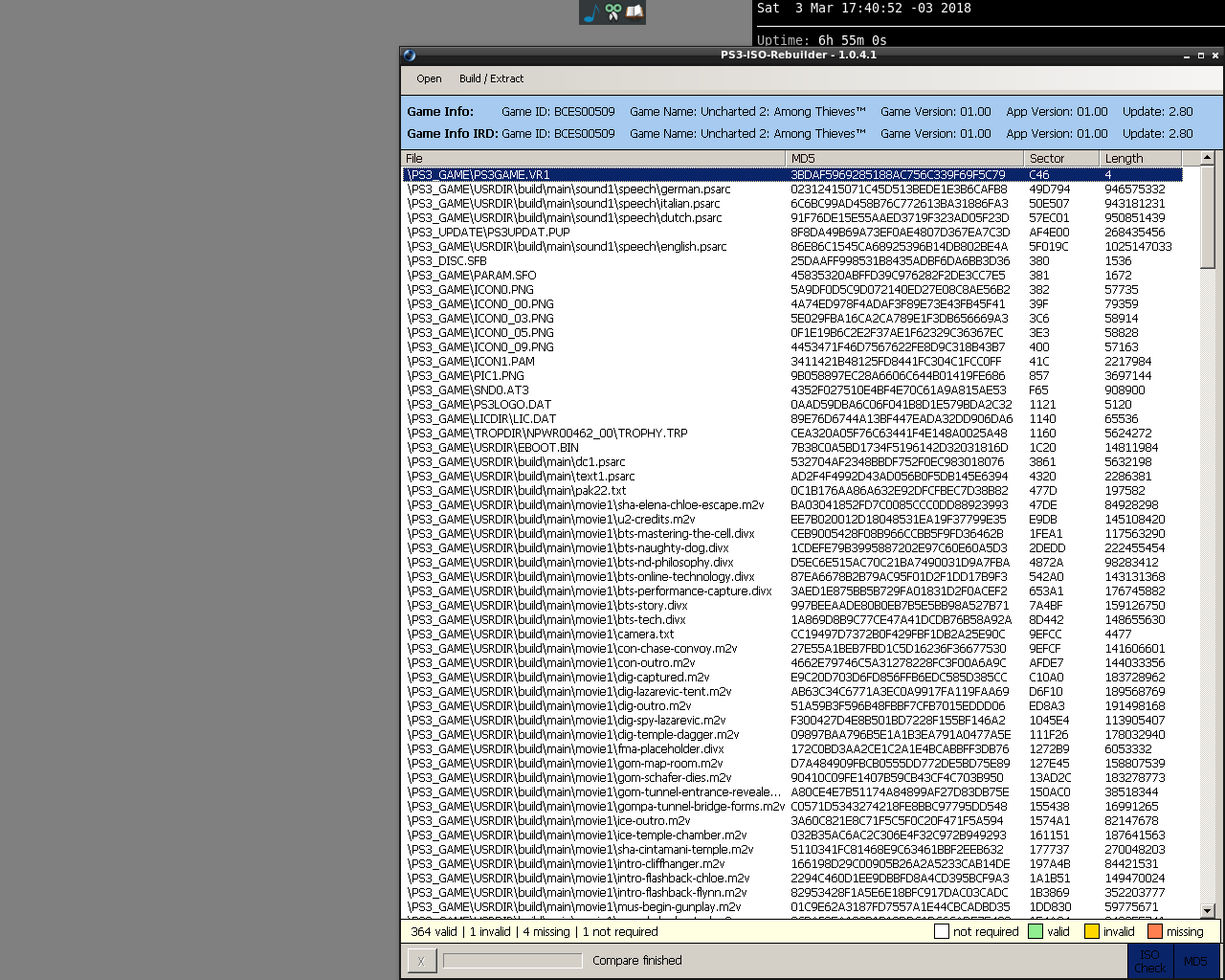Select the fma-placeholder.divx row

[x=792, y=748]
